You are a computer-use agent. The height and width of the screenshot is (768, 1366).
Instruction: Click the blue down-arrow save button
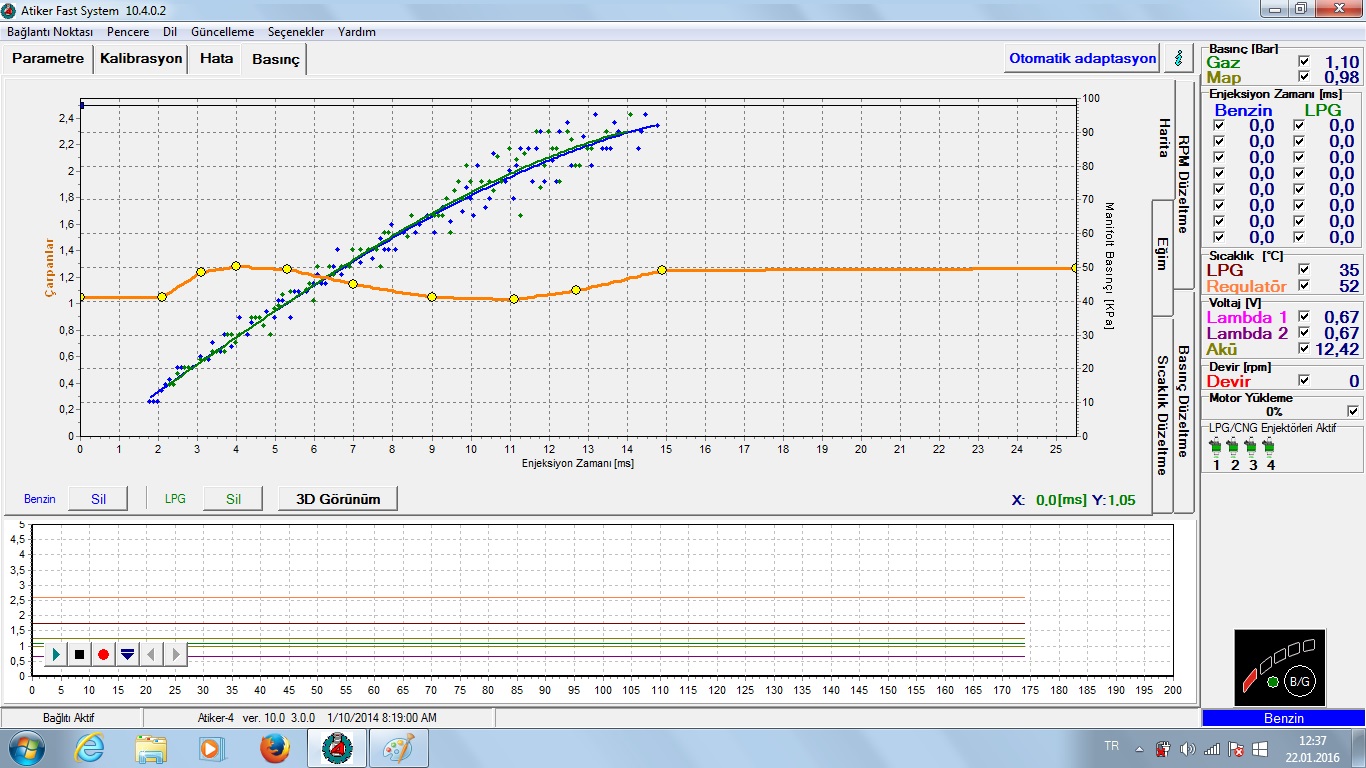(x=127, y=654)
